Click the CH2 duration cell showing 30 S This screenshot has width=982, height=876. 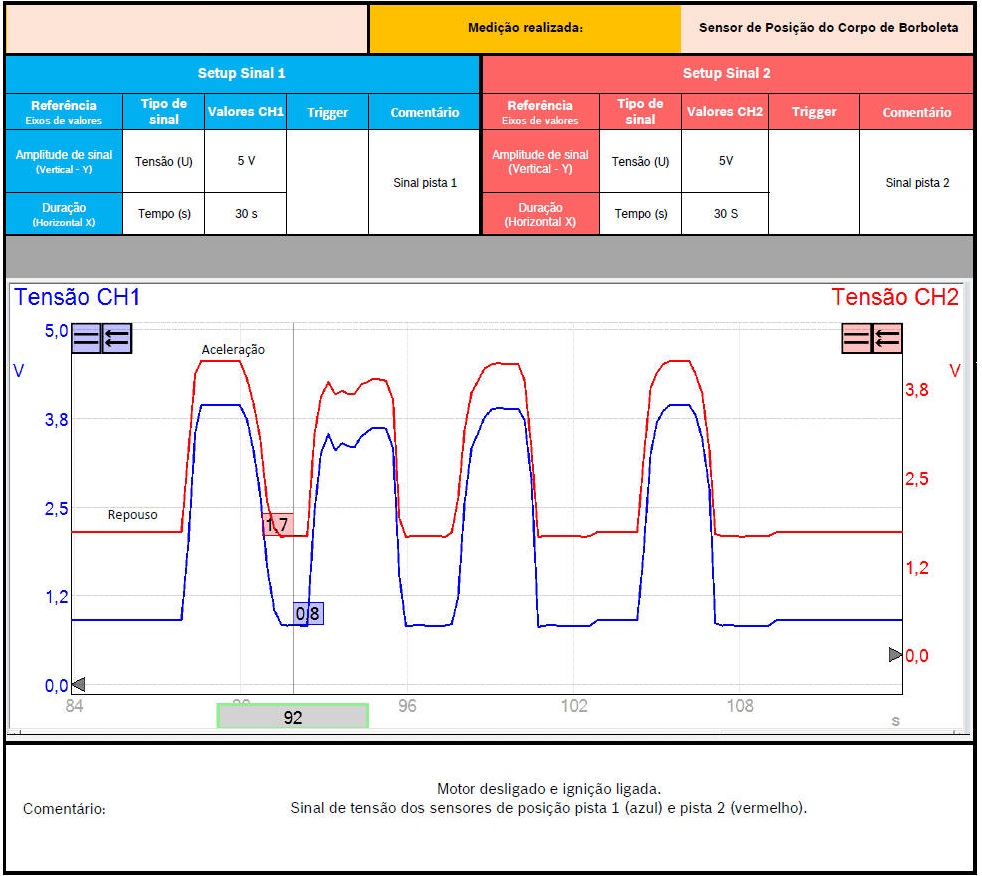coord(726,214)
